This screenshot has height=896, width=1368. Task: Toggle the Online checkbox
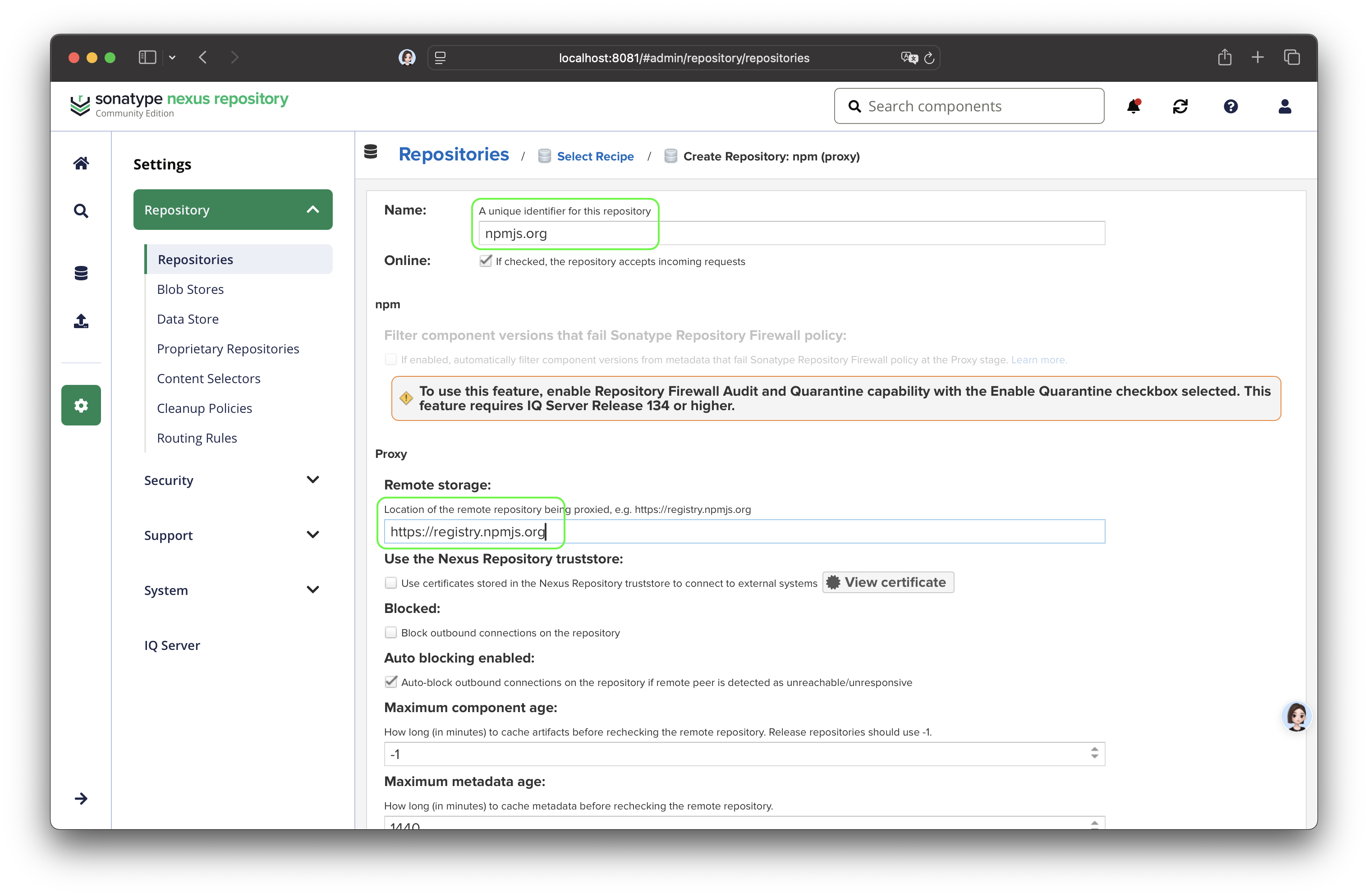(486, 261)
